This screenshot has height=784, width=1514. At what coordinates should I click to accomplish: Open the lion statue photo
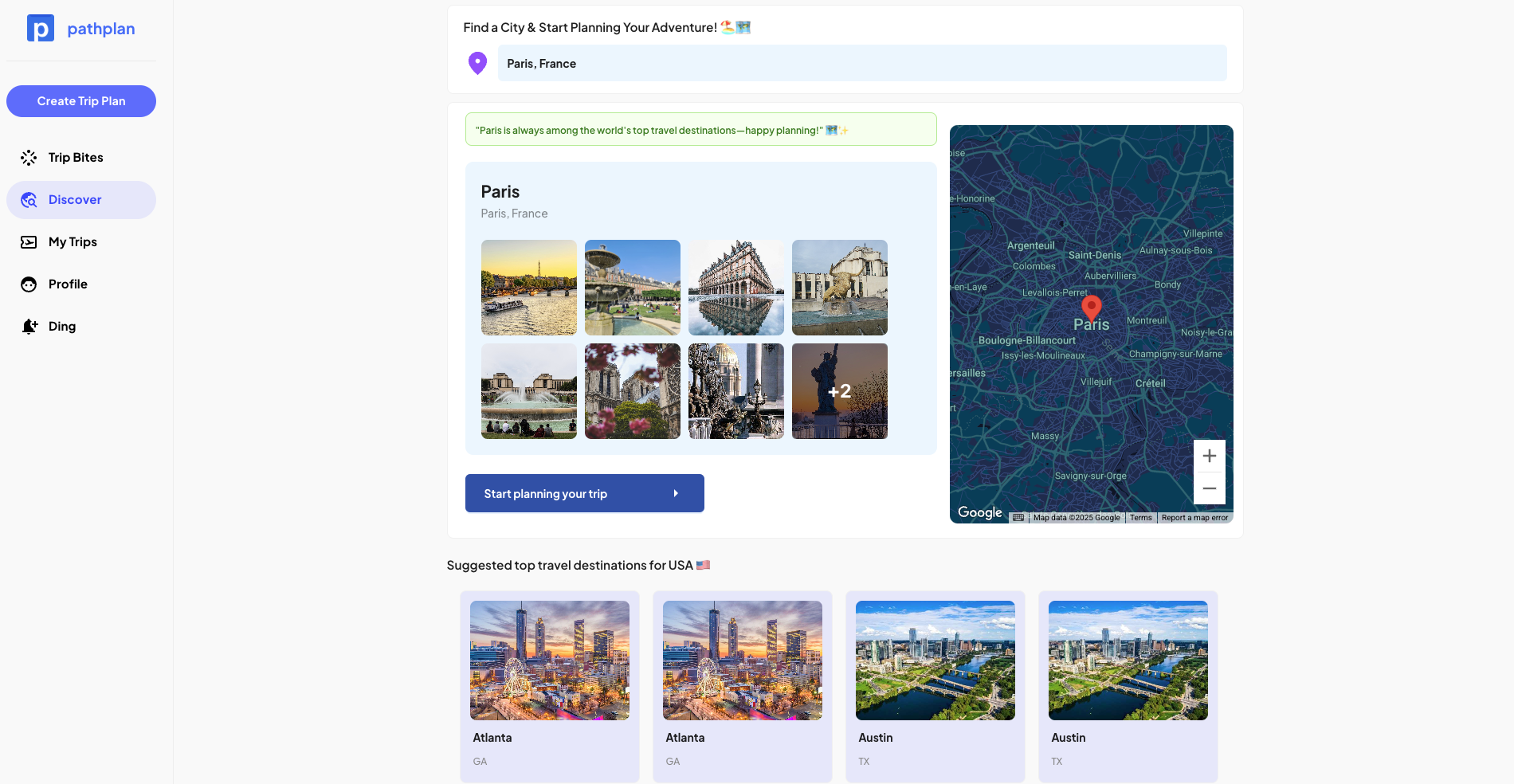point(840,288)
